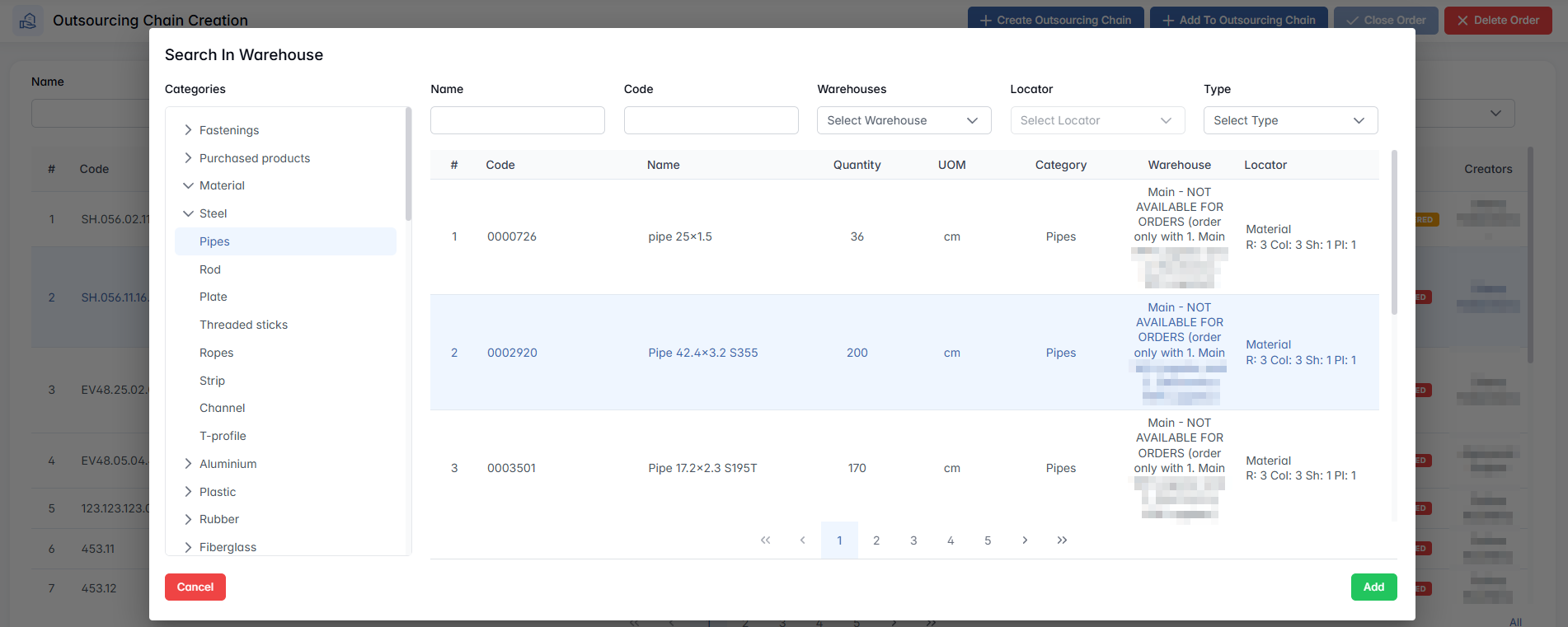Expand the Rubber category chevron
Viewport: 1568px width, 627px height.
pyautogui.click(x=188, y=519)
